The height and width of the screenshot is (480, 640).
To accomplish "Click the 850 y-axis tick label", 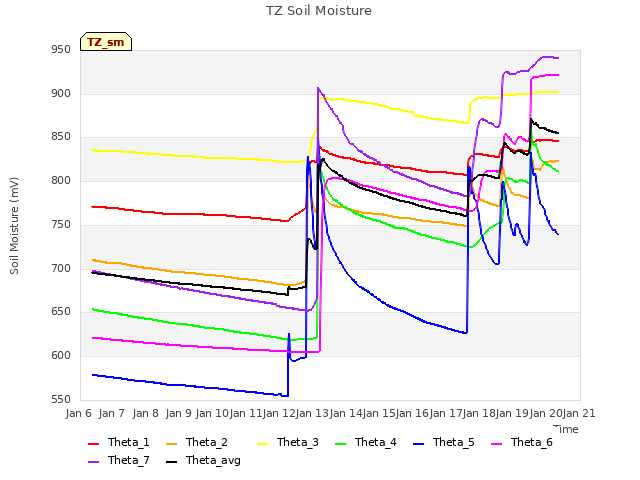I will pos(61,137).
